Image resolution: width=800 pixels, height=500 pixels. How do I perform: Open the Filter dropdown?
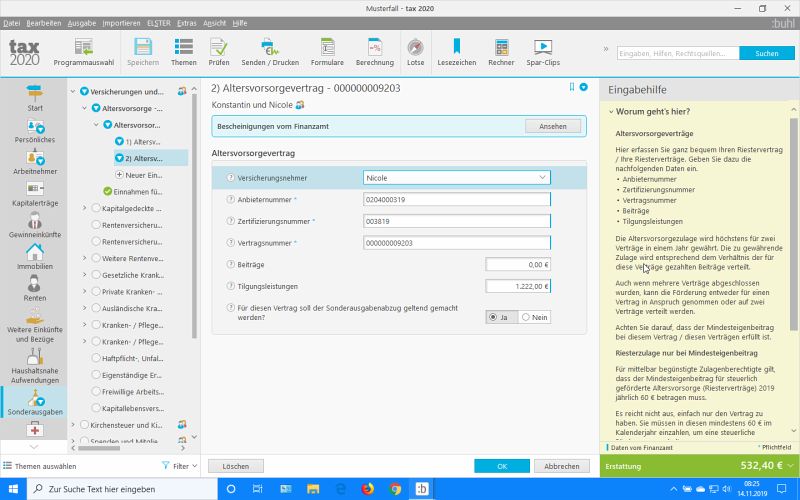pos(179,466)
